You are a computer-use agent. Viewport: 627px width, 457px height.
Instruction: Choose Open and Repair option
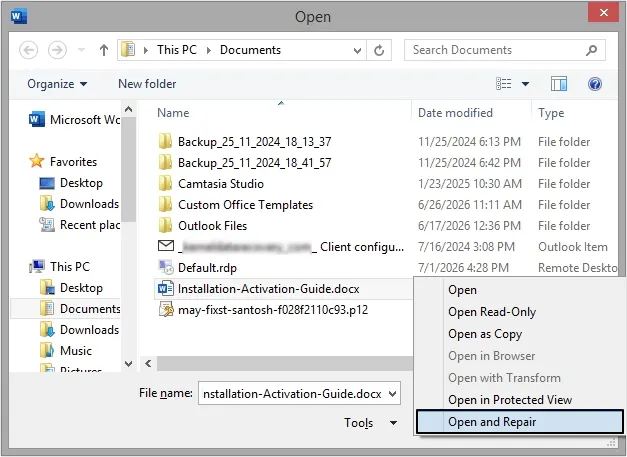coord(519,421)
